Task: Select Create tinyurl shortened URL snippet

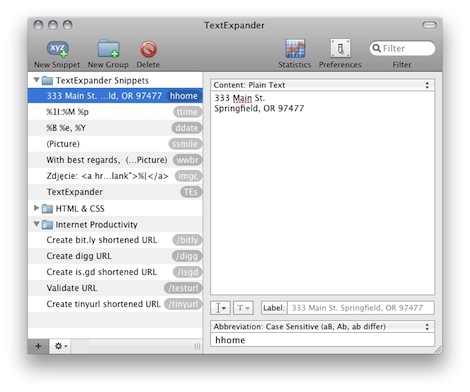Action: tap(115, 304)
